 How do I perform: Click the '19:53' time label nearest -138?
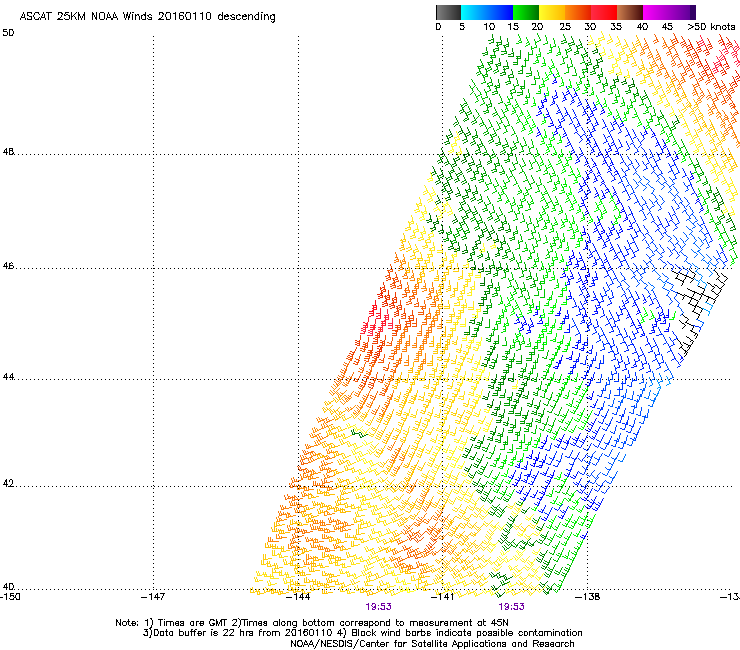click(x=512, y=607)
